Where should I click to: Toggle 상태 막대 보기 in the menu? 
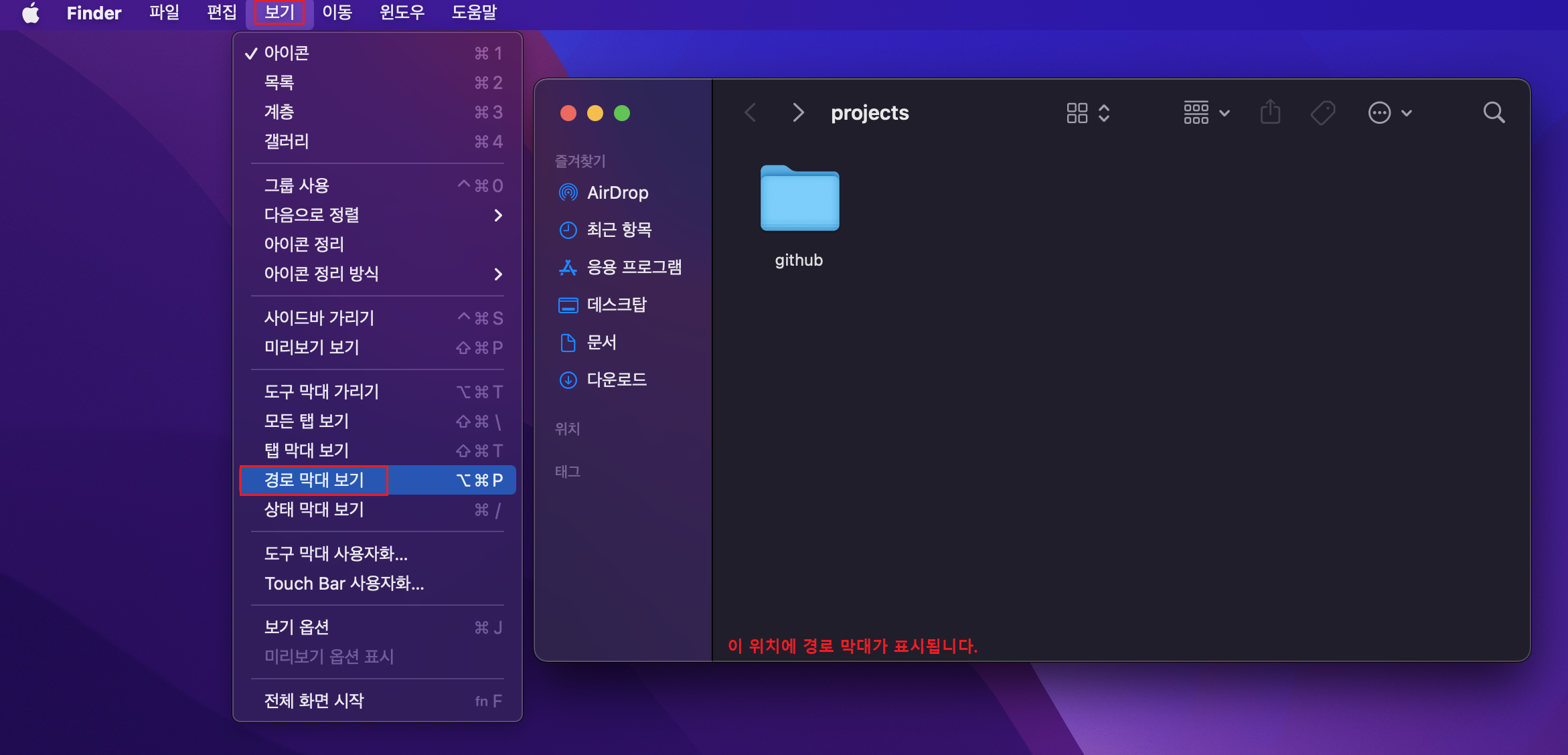coord(313,509)
